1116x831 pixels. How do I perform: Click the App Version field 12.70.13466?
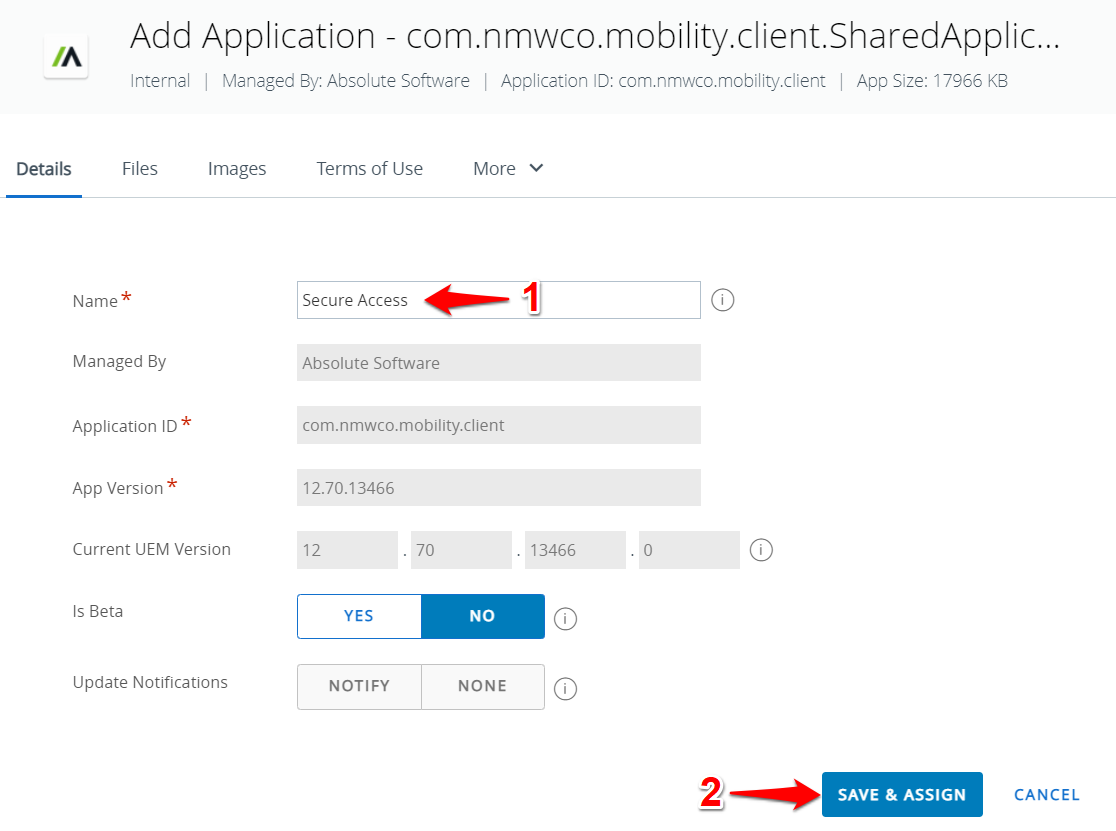pyautogui.click(x=498, y=488)
